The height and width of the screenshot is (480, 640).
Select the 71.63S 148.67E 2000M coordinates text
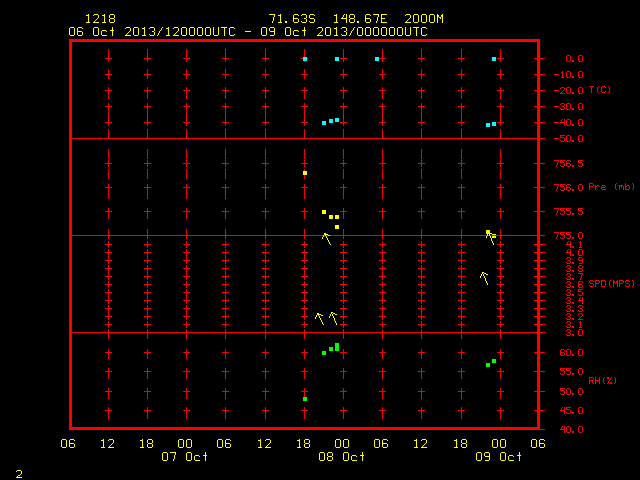click(356, 19)
